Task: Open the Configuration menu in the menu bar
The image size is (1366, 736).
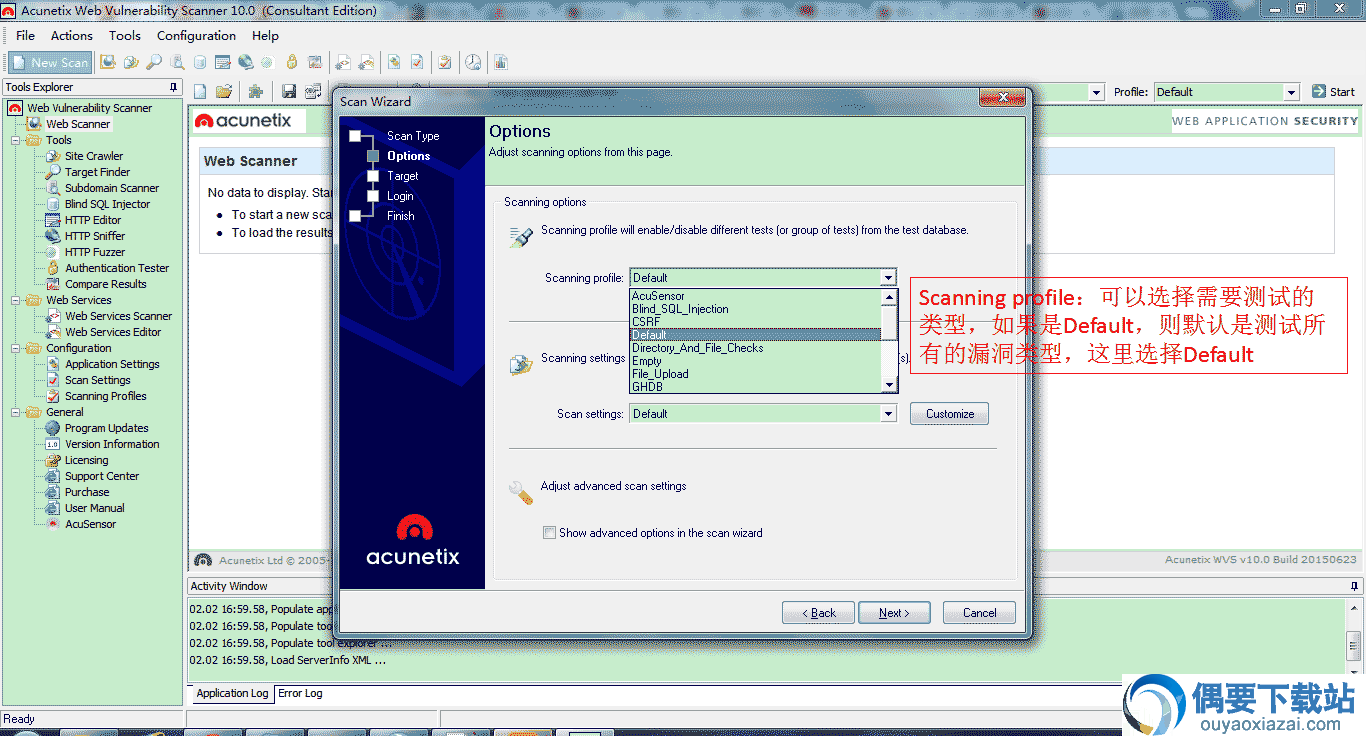Action: [x=197, y=35]
